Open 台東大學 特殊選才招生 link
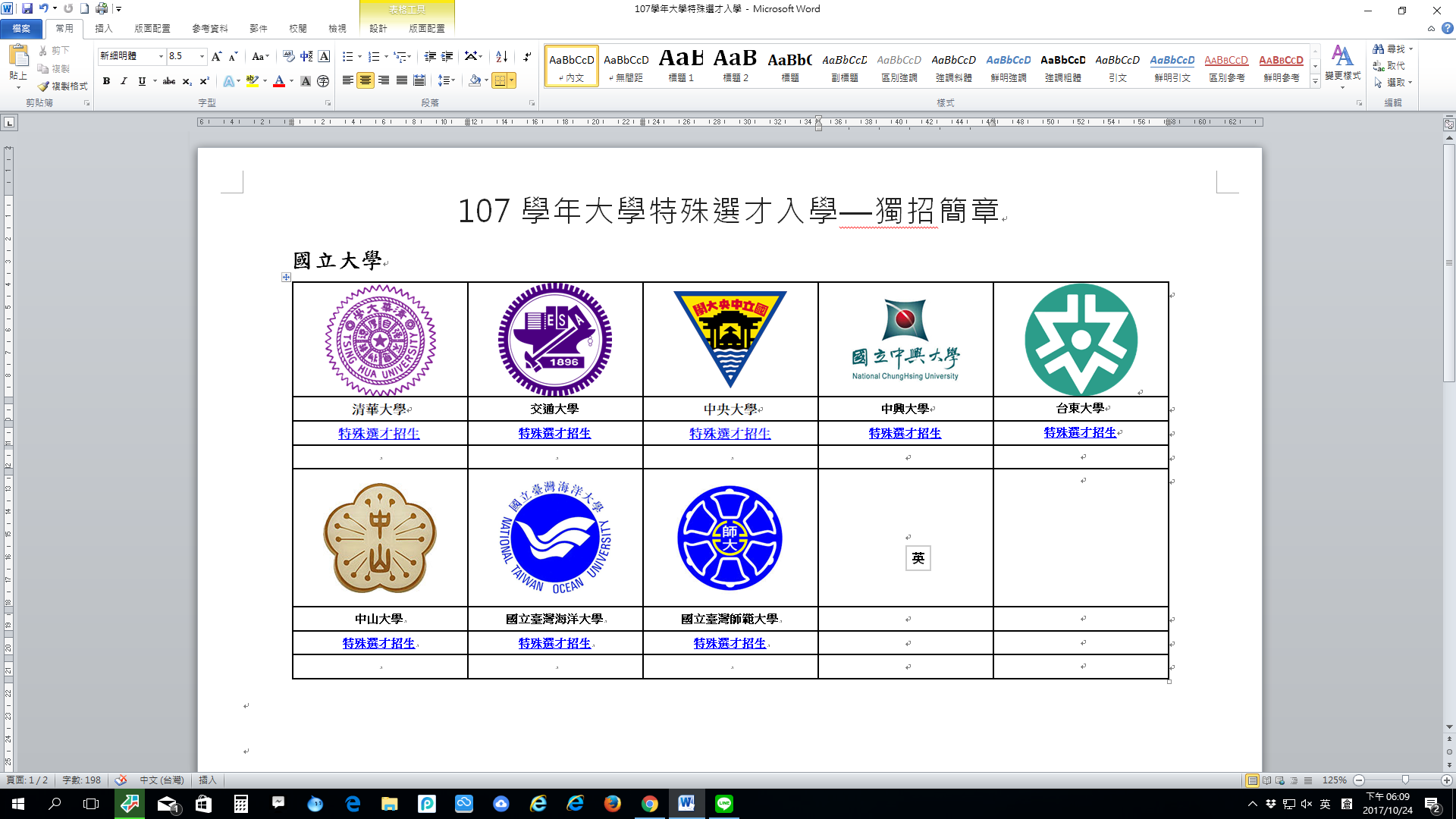Viewport: 1456px width, 819px height. click(1080, 433)
